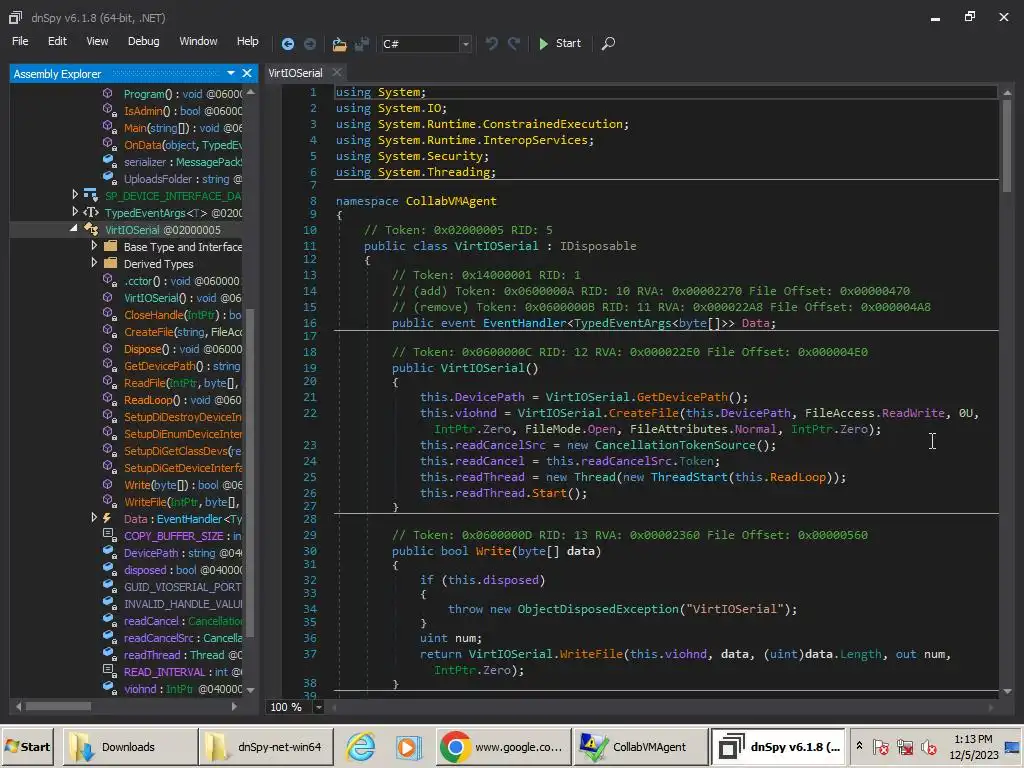Expand the Data EventHandler event node
Screen dimensions: 1024x768
point(95,519)
